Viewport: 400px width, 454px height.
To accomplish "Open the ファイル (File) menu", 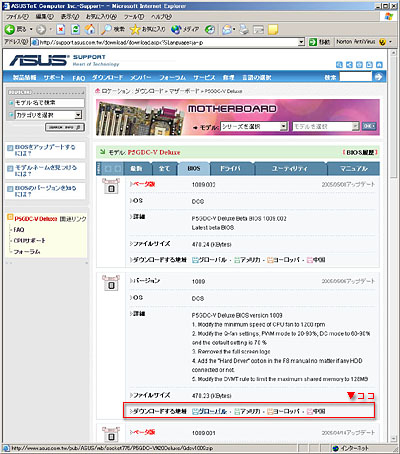I will [x=17, y=16].
